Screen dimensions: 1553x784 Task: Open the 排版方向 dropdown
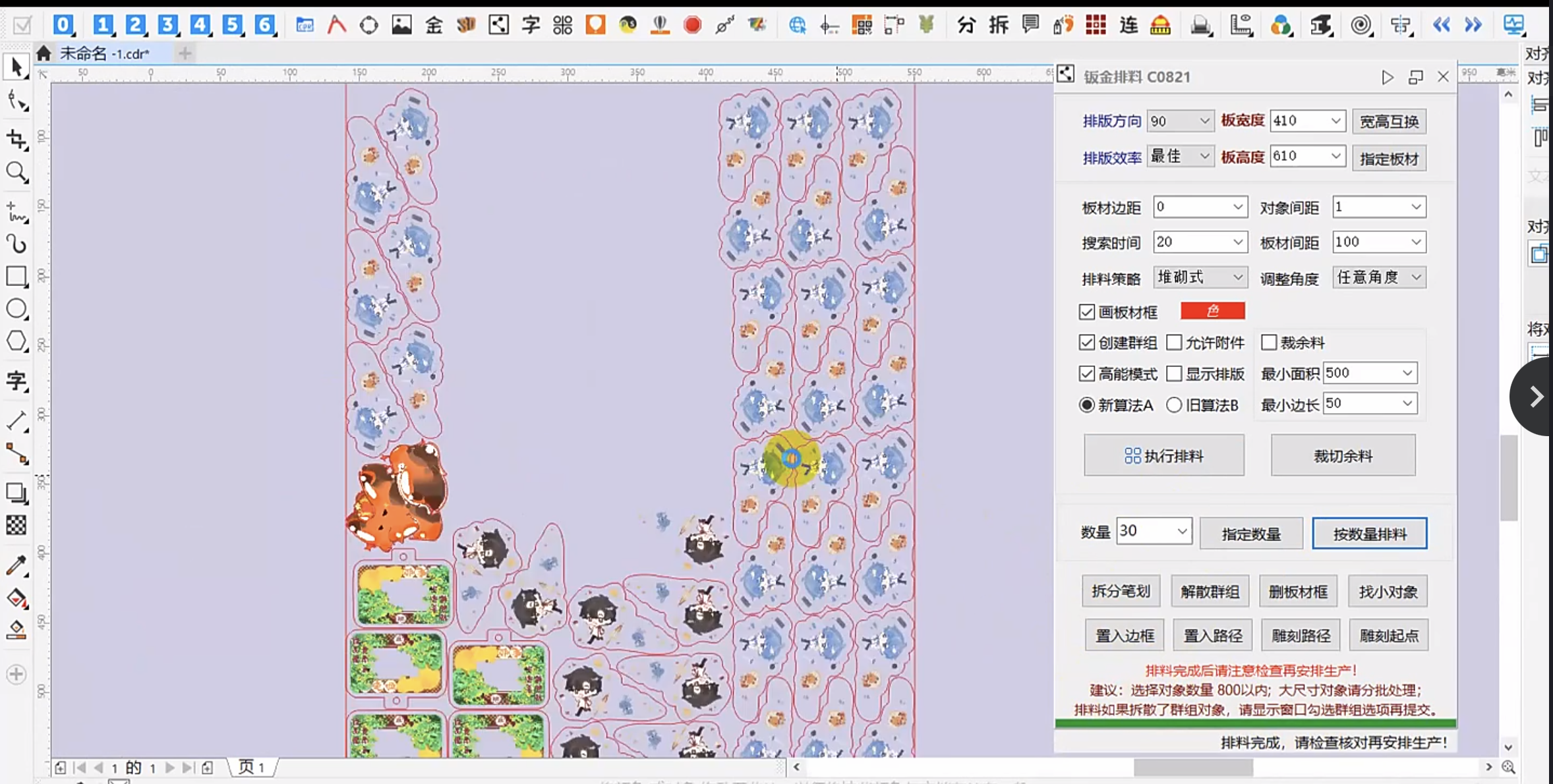pos(1204,121)
